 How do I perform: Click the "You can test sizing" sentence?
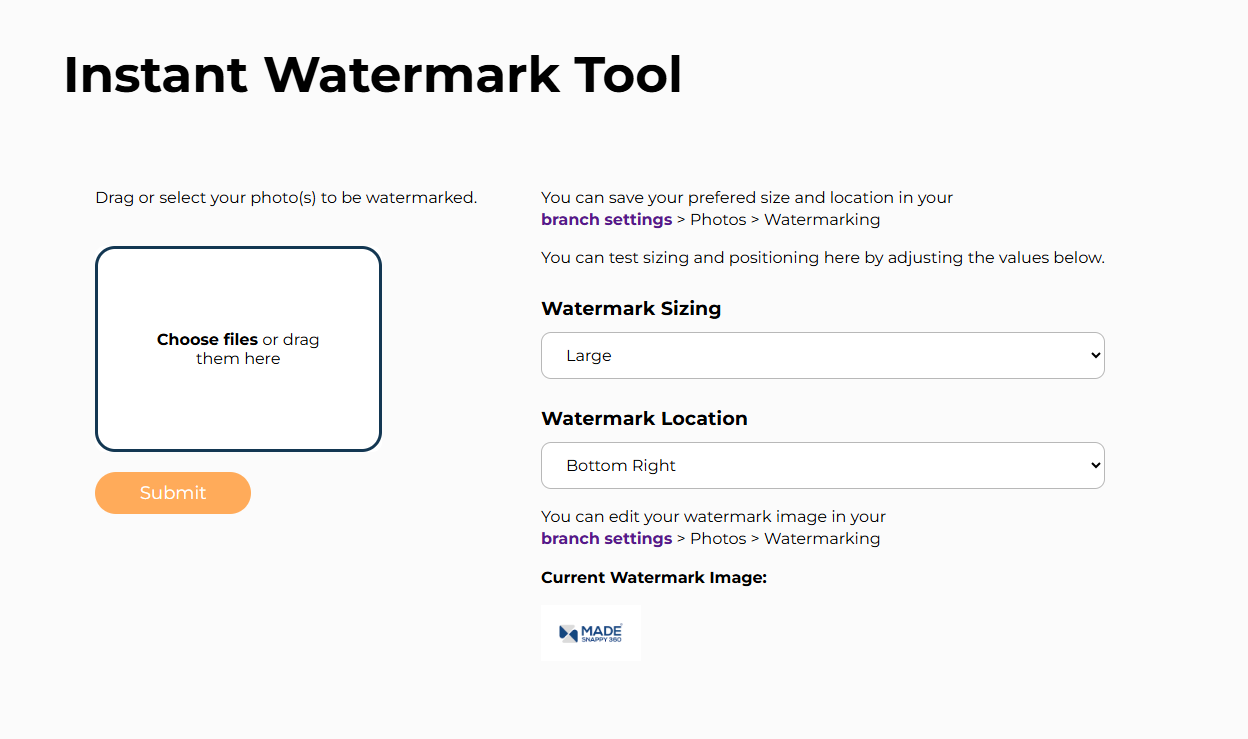click(822, 258)
